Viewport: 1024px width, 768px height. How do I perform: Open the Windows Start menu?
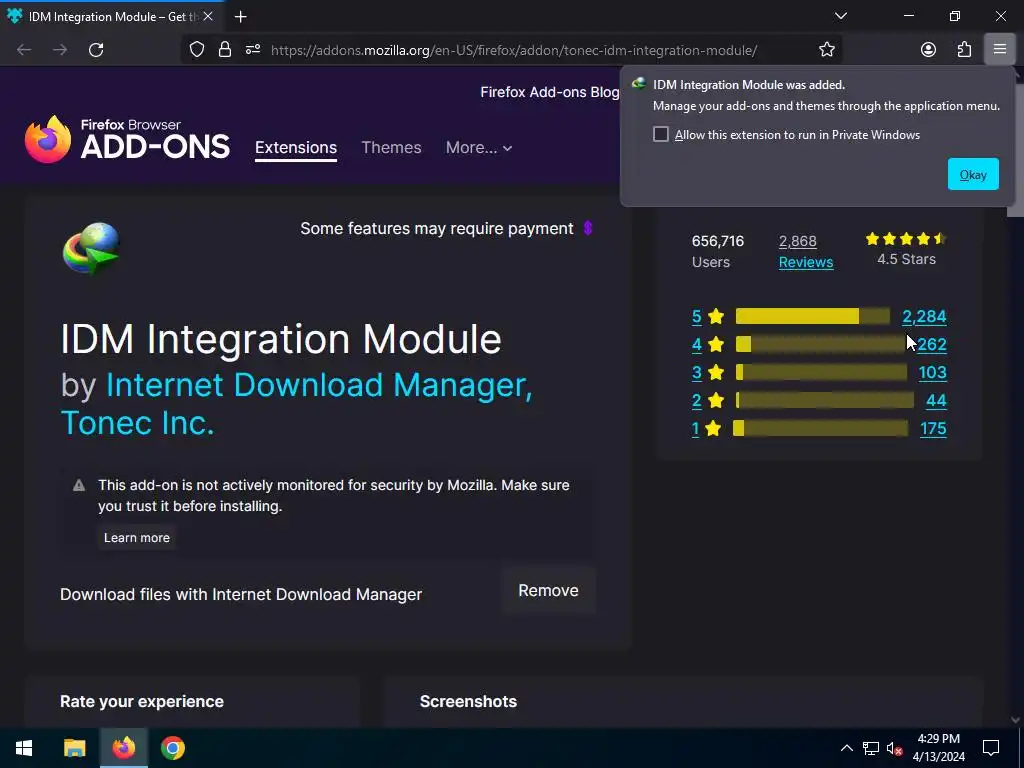pos(24,748)
